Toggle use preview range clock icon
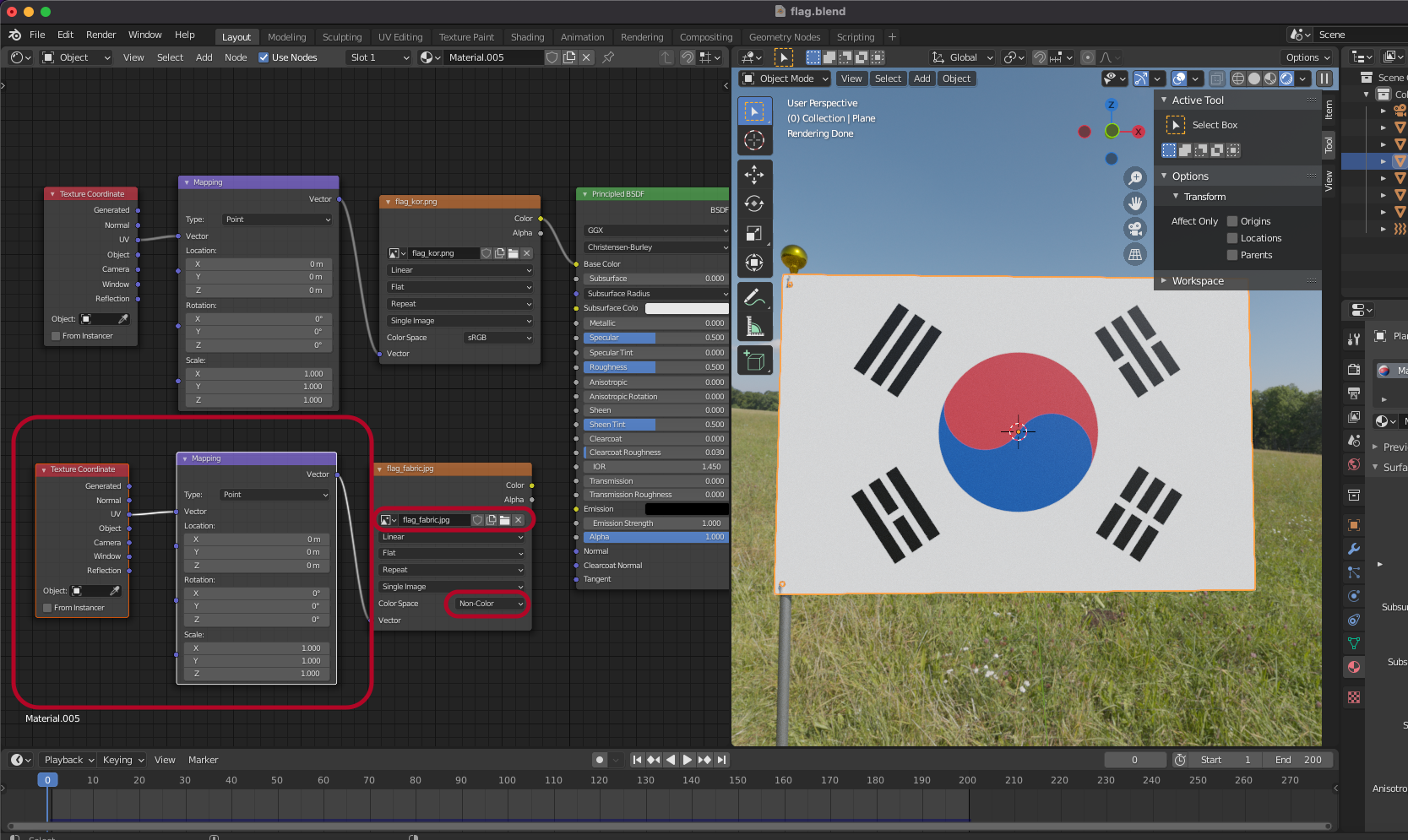This screenshot has width=1408, height=840. (1181, 760)
